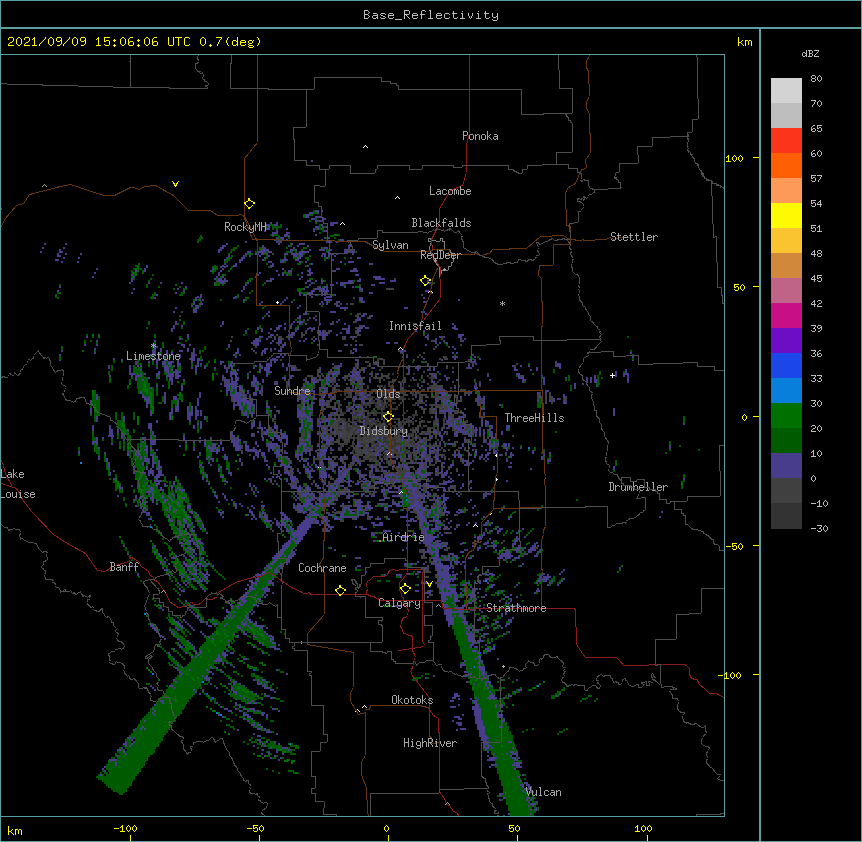862x842 pixels.
Task: Select the Banff label
Action: 124,567
